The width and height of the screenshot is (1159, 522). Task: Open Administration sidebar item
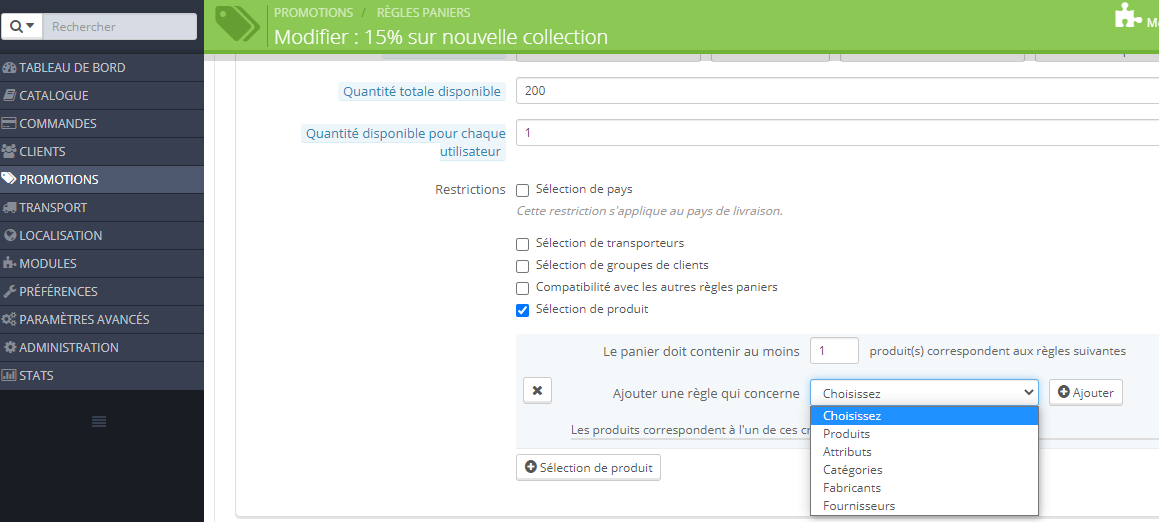click(x=102, y=348)
